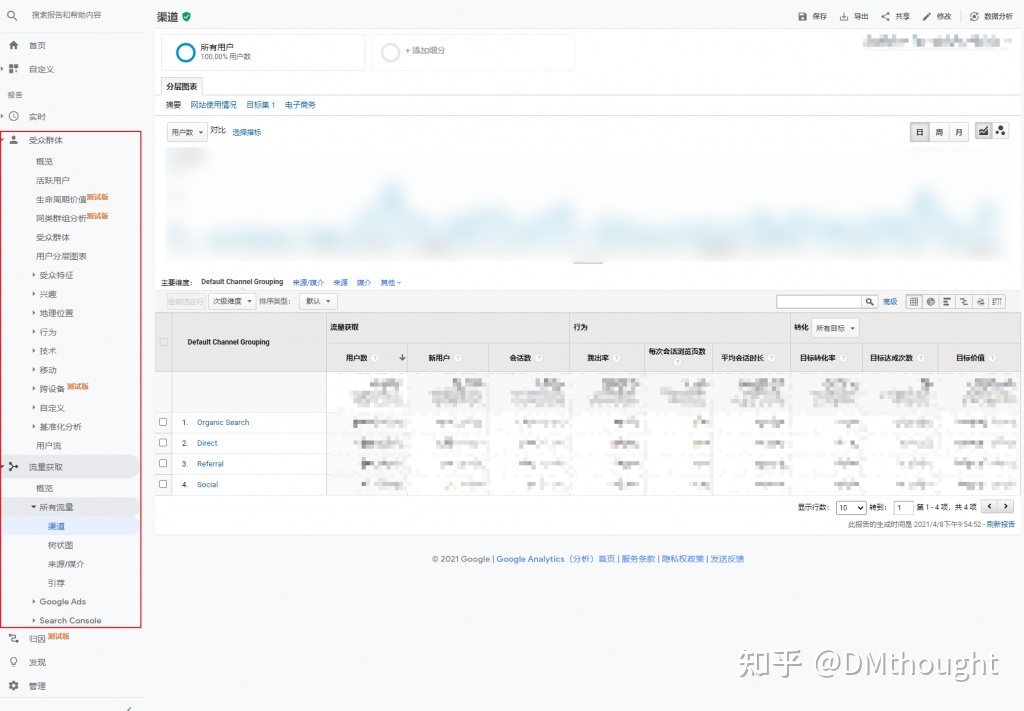The width and height of the screenshot is (1024, 711).
Task: Go to next page arrow in pagination
Action: [x=1006, y=506]
